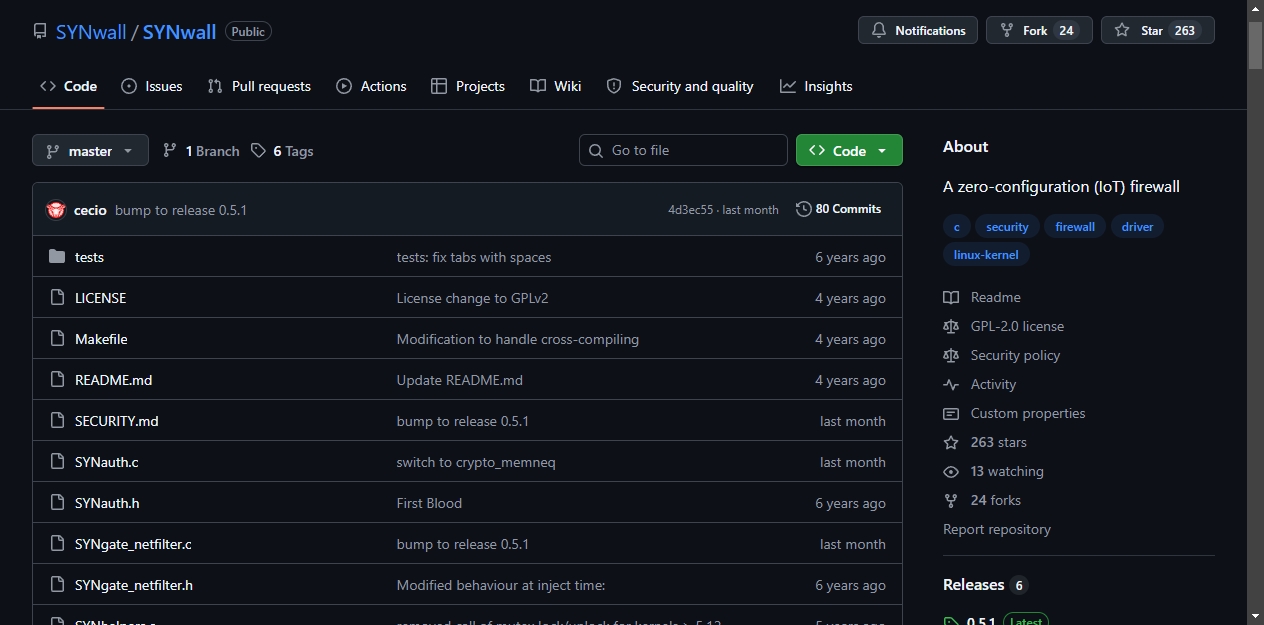Open the Security policy link
1264x625 pixels.
[1001, 355]
